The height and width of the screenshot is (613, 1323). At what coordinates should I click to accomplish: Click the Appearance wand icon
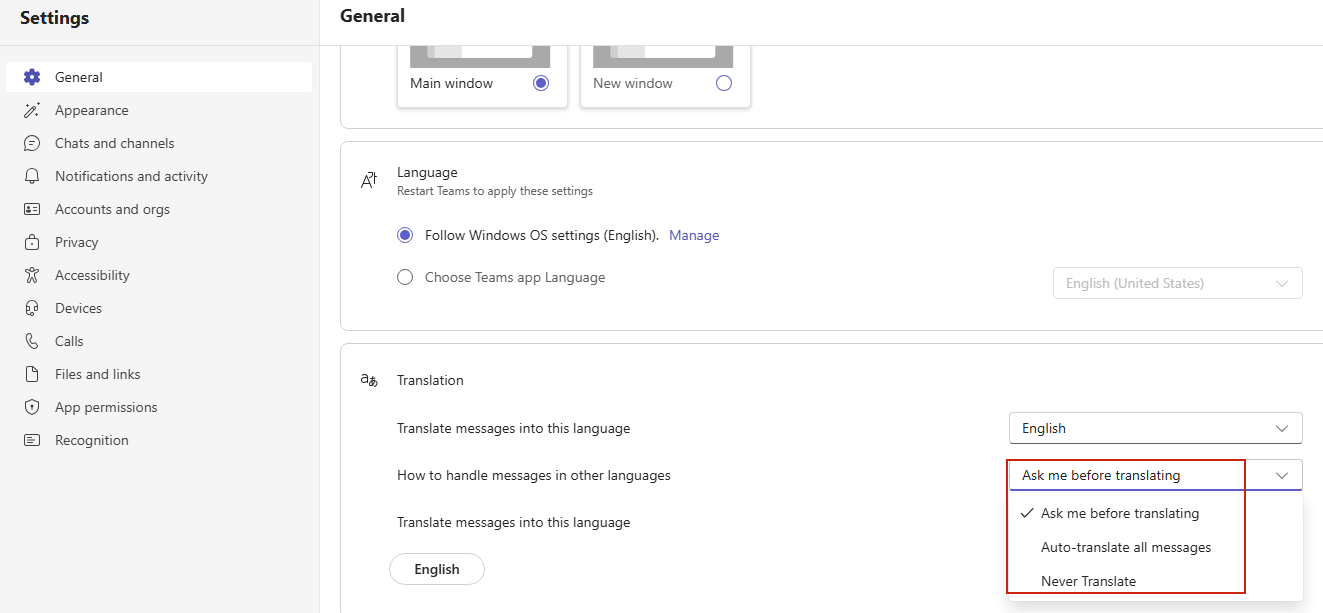click(32, 110)
